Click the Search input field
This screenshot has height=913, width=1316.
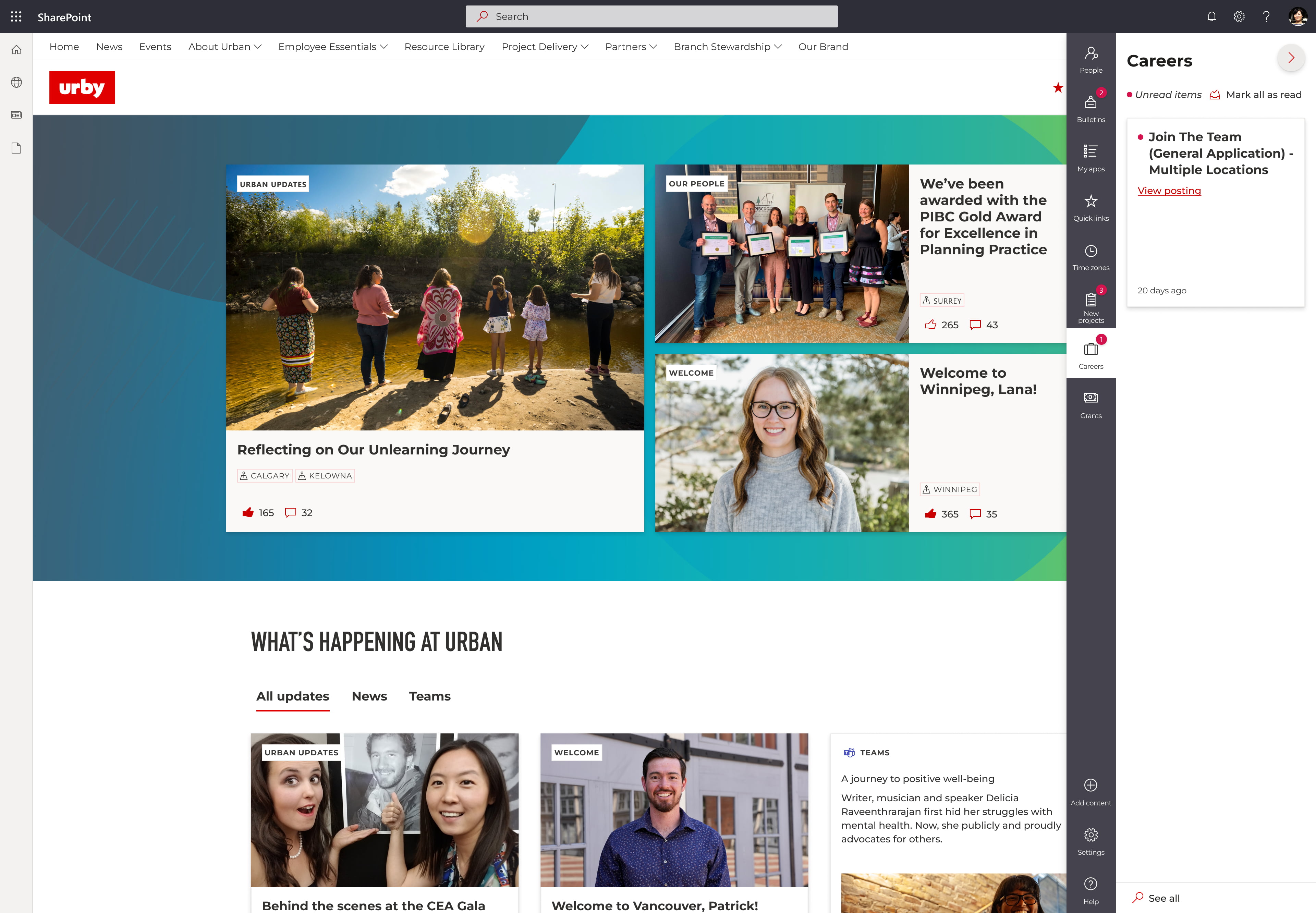[651, 16]
